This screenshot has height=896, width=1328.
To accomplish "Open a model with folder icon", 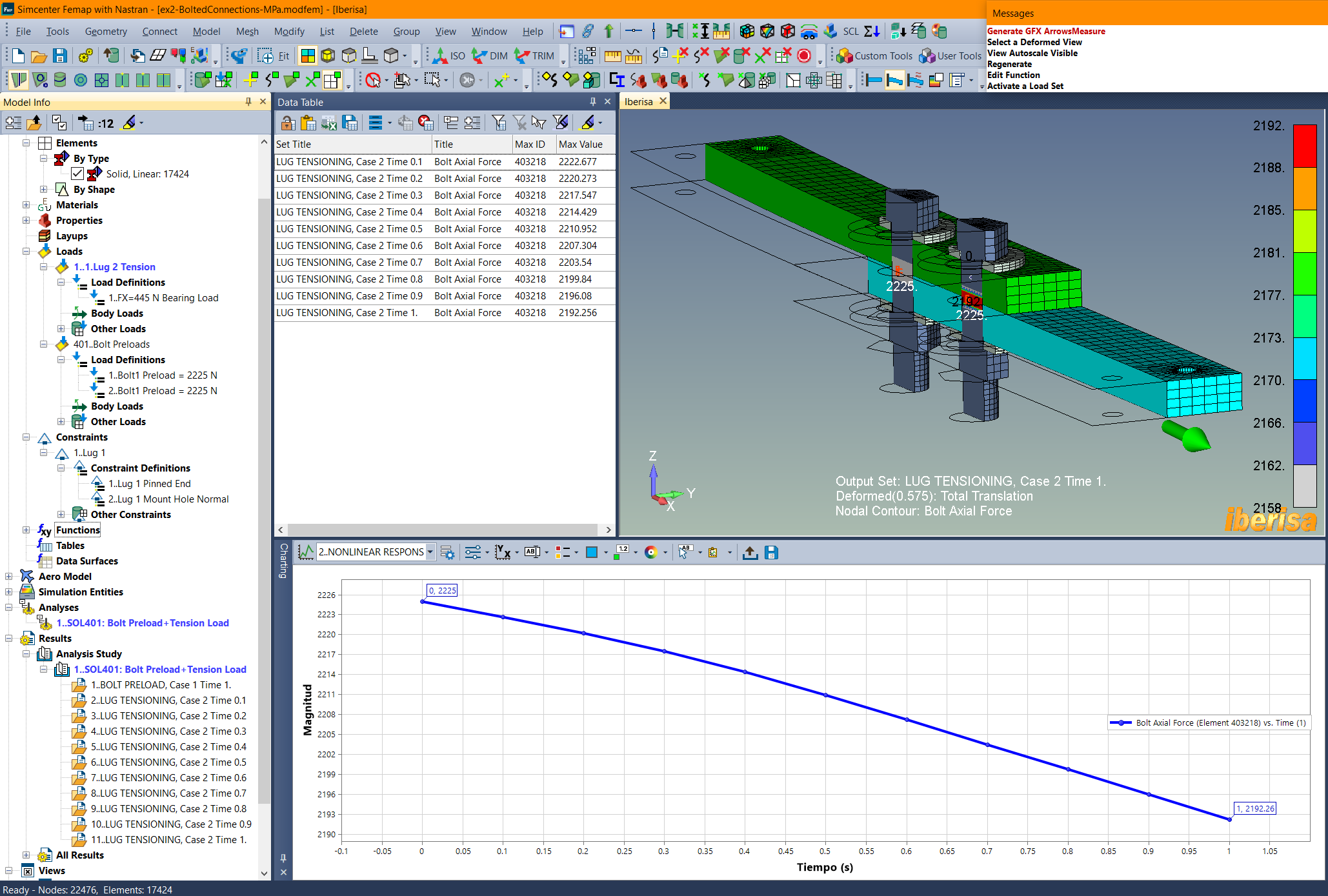I will click(39, 56).
